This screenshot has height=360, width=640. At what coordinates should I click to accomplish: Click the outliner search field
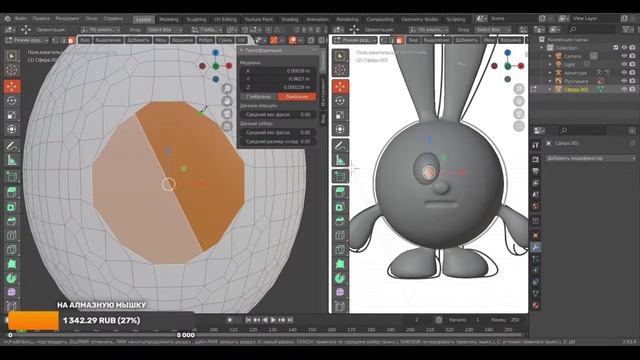coord(593,29)
